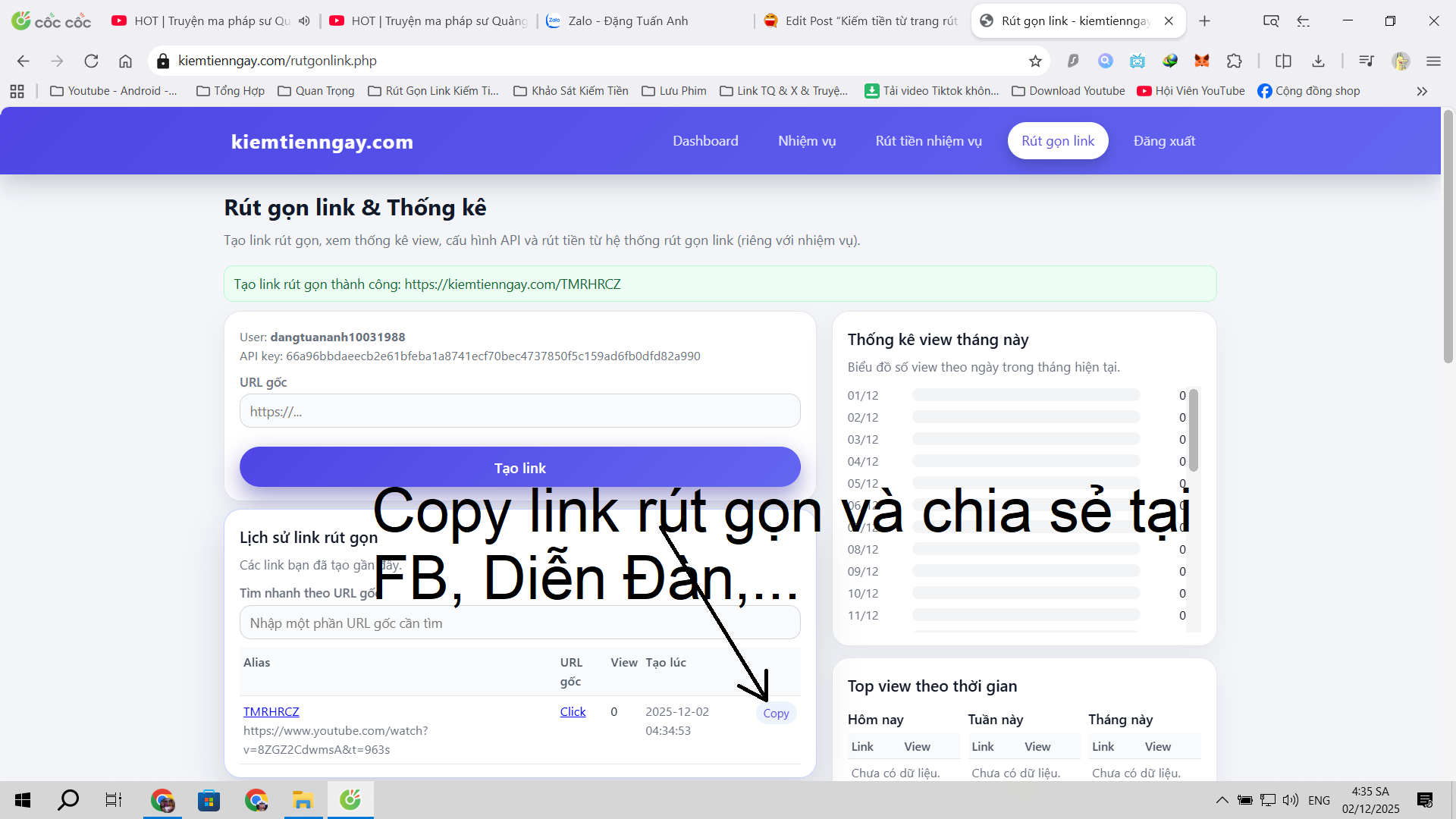Focus the URL gốc input field
Image resolution: width=1456 pixels, height=819 pixels.
[519, 411]
